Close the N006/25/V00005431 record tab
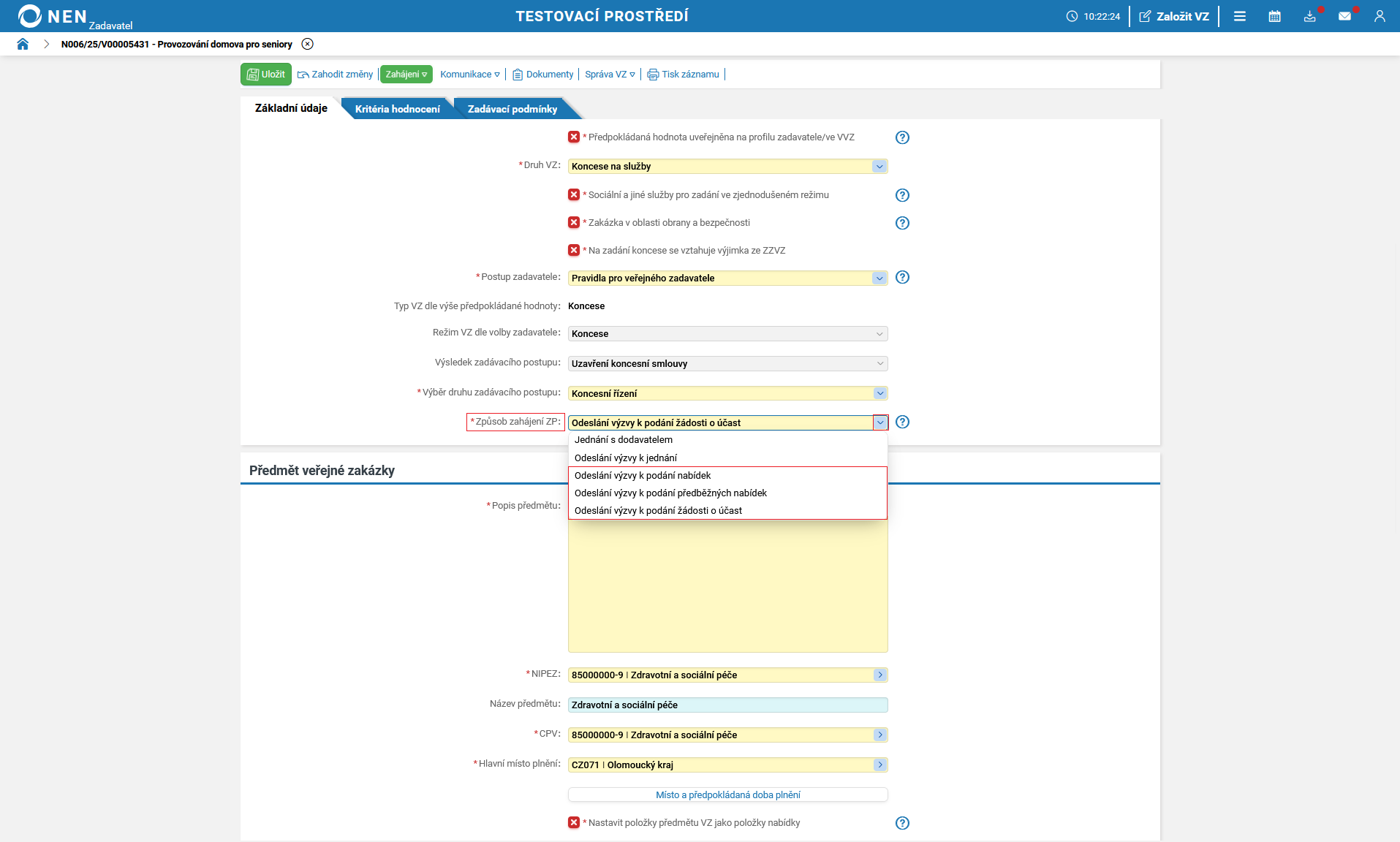Image resolution: width=1400 pixels, height=842 pixels. pyautogui.click(x=308, y=44)
